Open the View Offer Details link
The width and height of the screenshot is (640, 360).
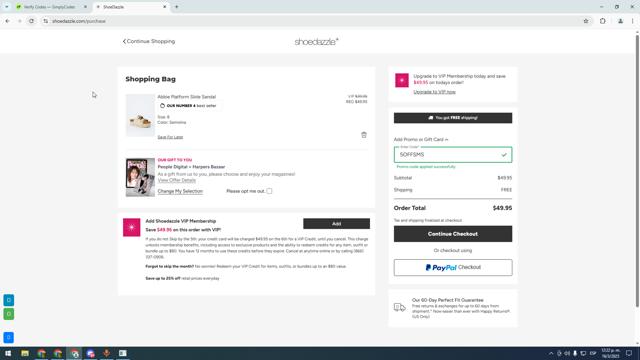(177, 180)
